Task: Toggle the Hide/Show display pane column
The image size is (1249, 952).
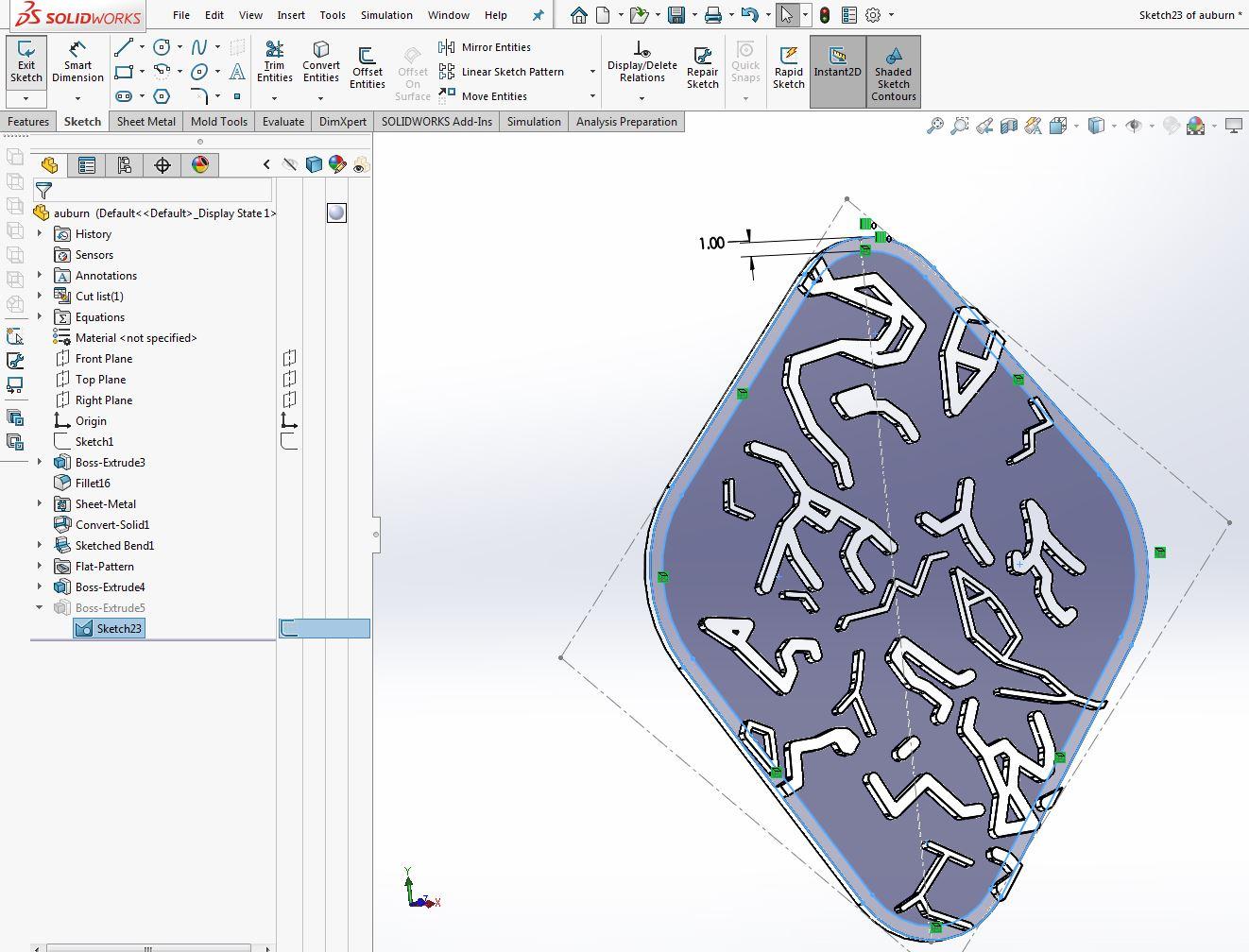Action: (x=290, y=164)
